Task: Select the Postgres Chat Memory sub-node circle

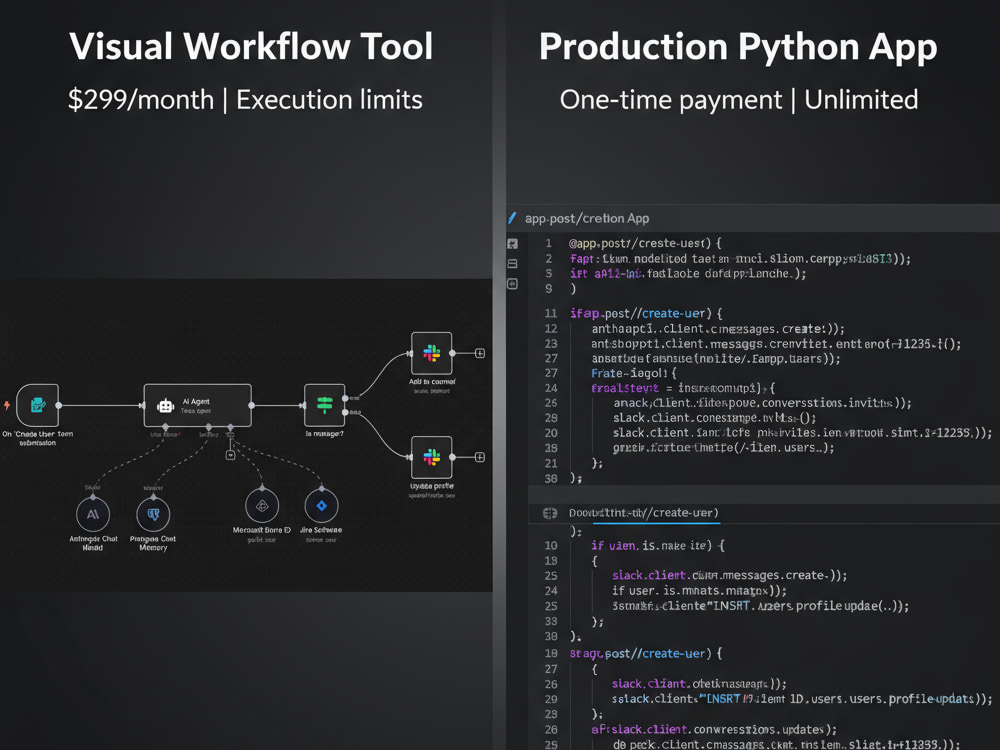Action: 153,514
